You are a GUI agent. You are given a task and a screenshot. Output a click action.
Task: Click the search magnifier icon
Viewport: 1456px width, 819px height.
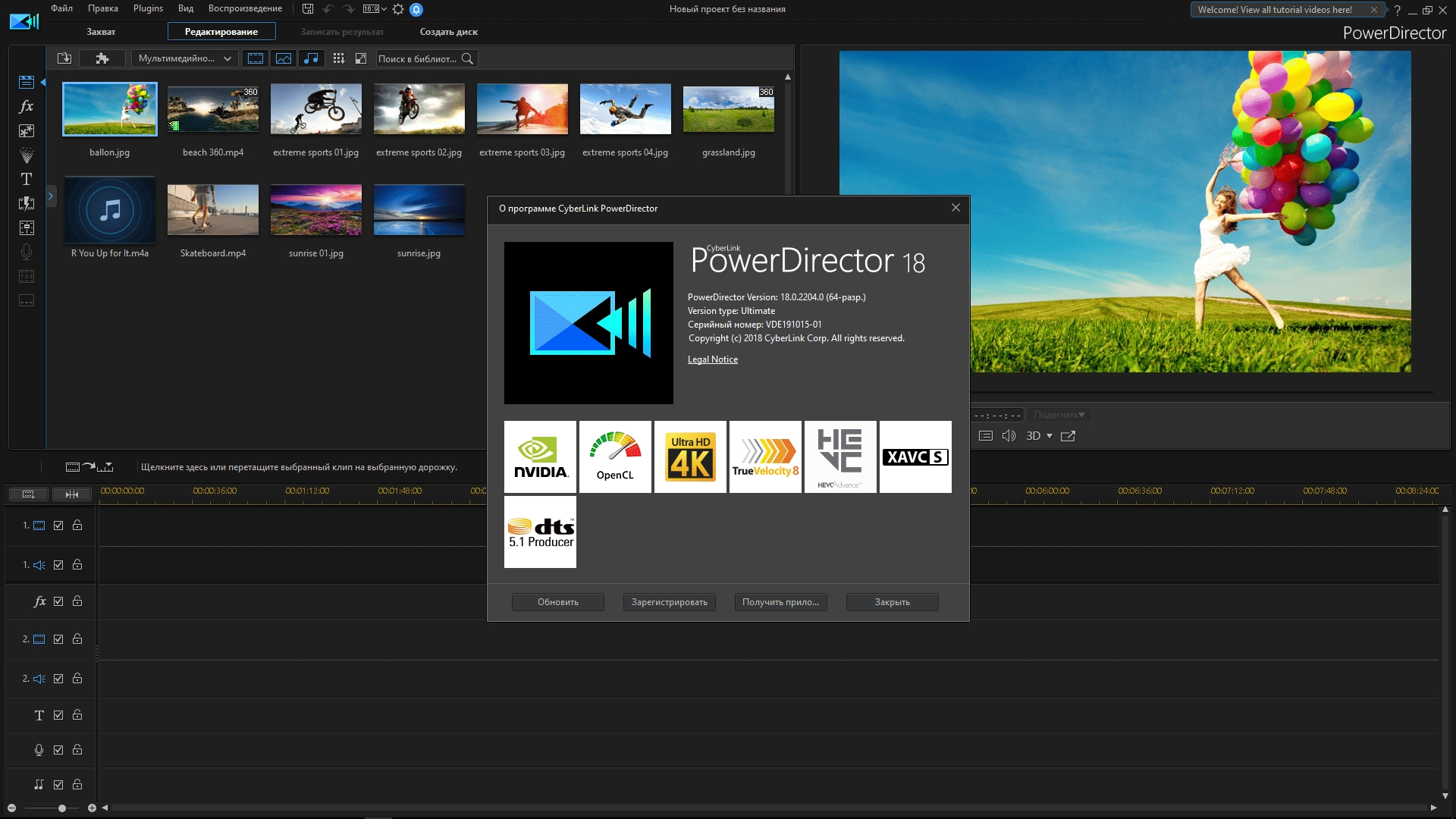pos(467,58)
